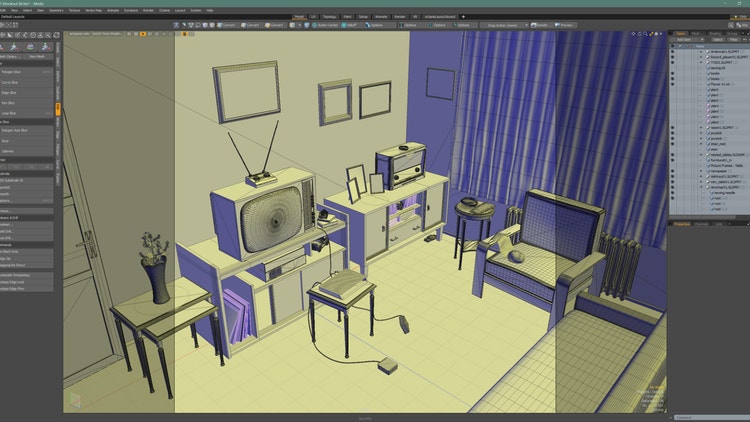The height and width of the screenshot is (422, 750).
Task: Switch to the UV layout tab
Action: (313, 17)
